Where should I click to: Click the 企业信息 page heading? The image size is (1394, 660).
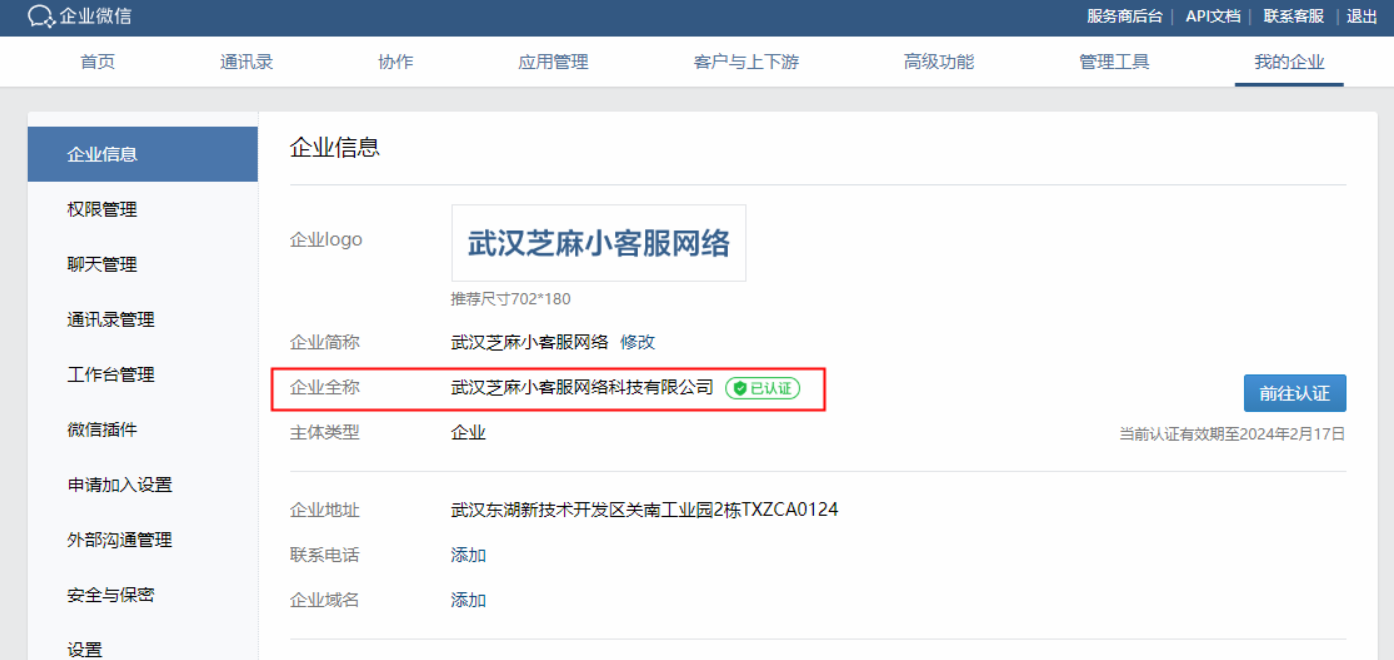pyautogui.click(x=335, y=148)
